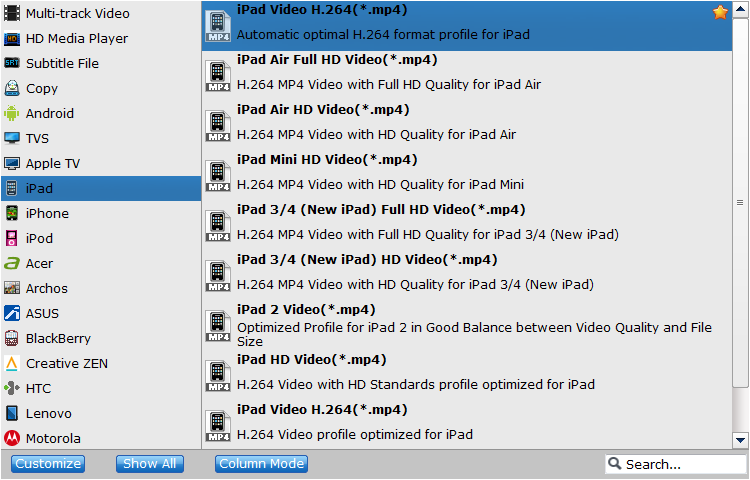
Task: Click the Creative ZEN icon
Action: tap(12, 363)
